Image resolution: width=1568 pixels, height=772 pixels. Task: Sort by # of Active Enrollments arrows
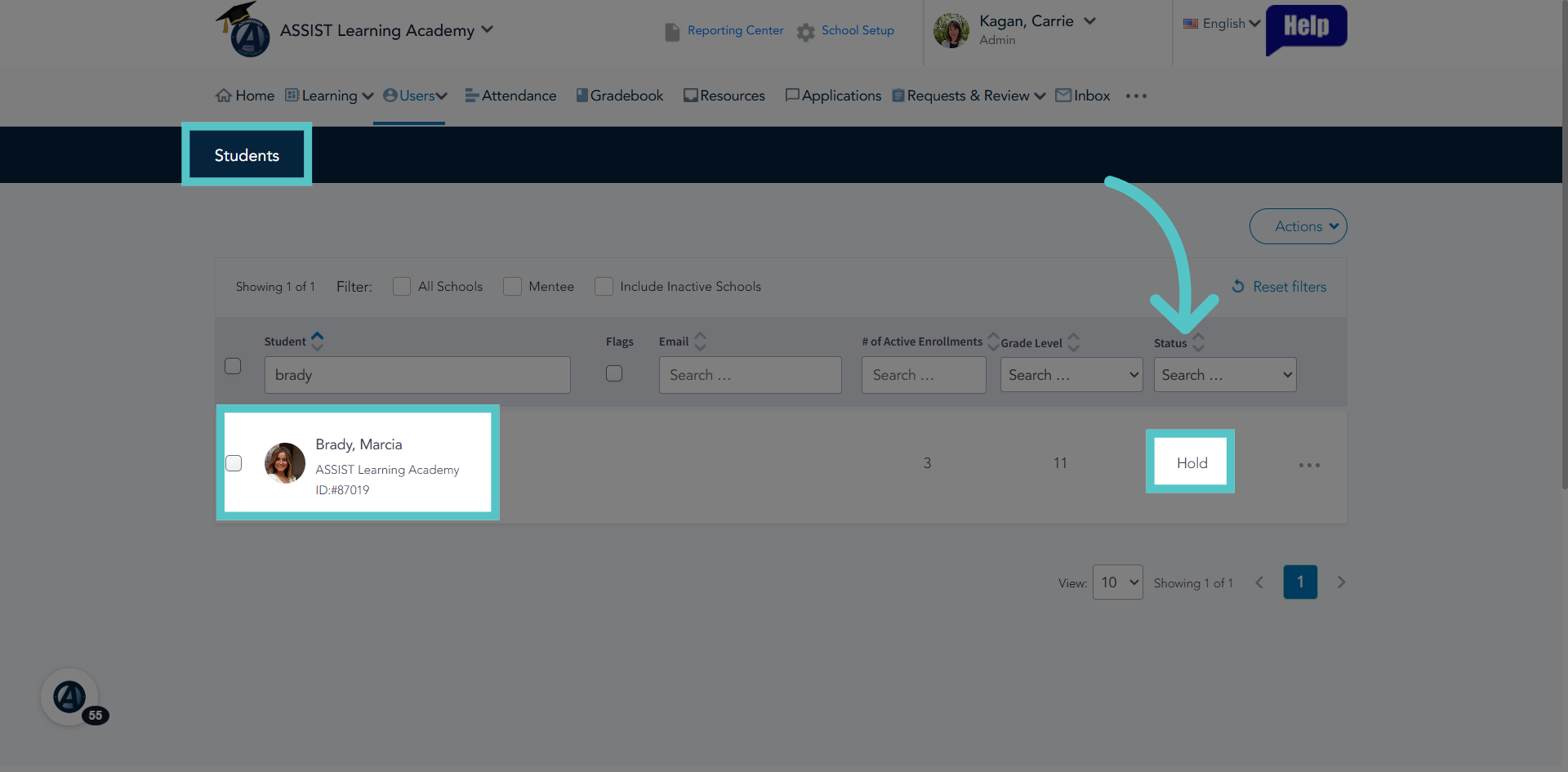[x=993, y=341]
